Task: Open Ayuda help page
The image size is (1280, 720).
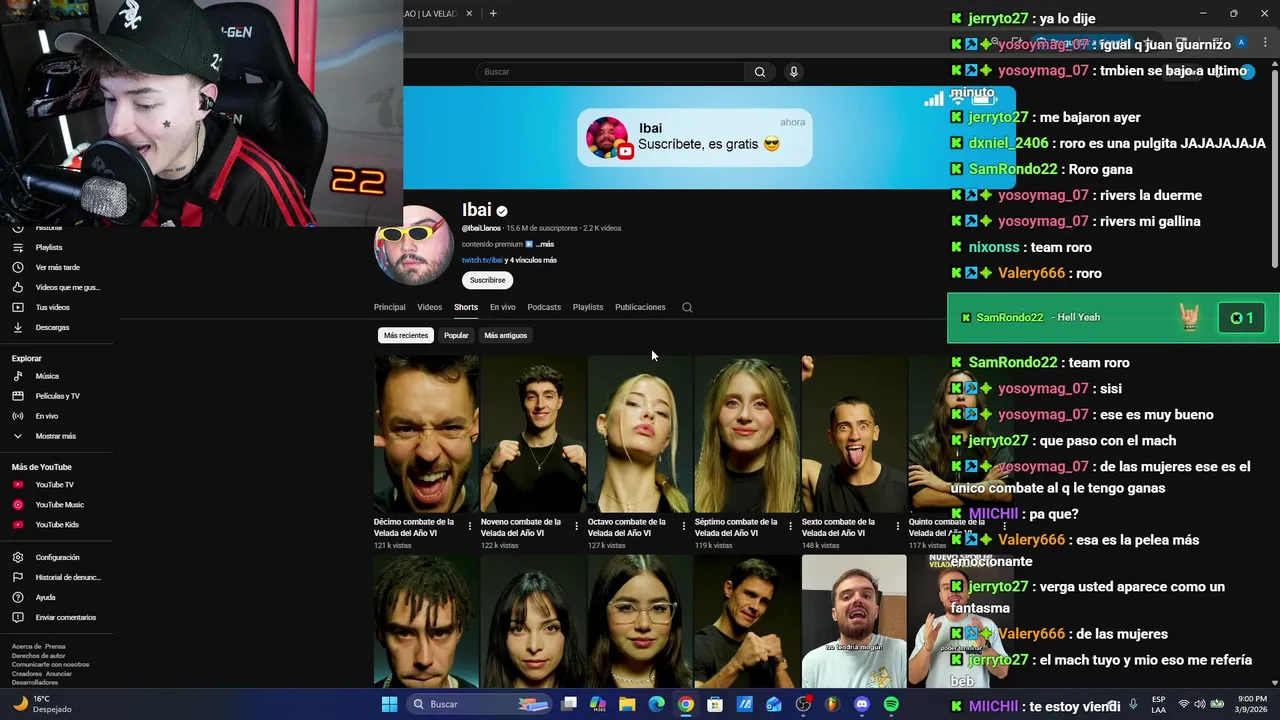Action: [x=45, y=597]
